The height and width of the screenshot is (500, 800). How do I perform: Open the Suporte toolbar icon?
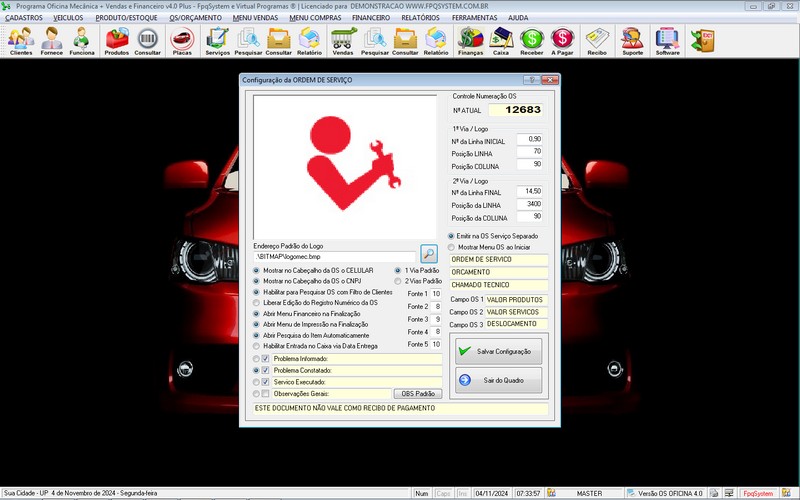(x=632, y=40)
